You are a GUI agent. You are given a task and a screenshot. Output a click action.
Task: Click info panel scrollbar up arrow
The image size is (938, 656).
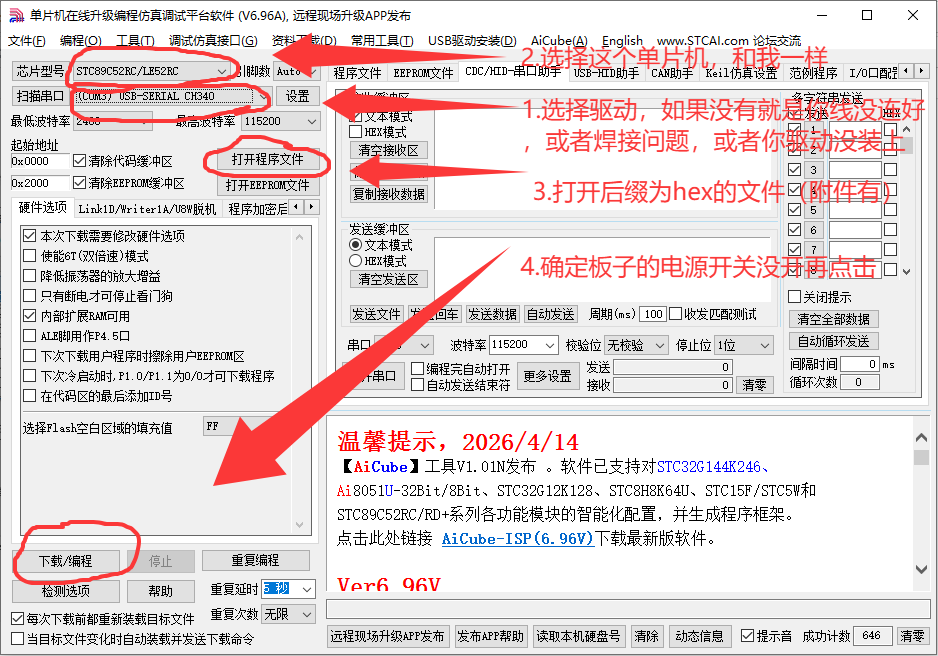[921, 438]
